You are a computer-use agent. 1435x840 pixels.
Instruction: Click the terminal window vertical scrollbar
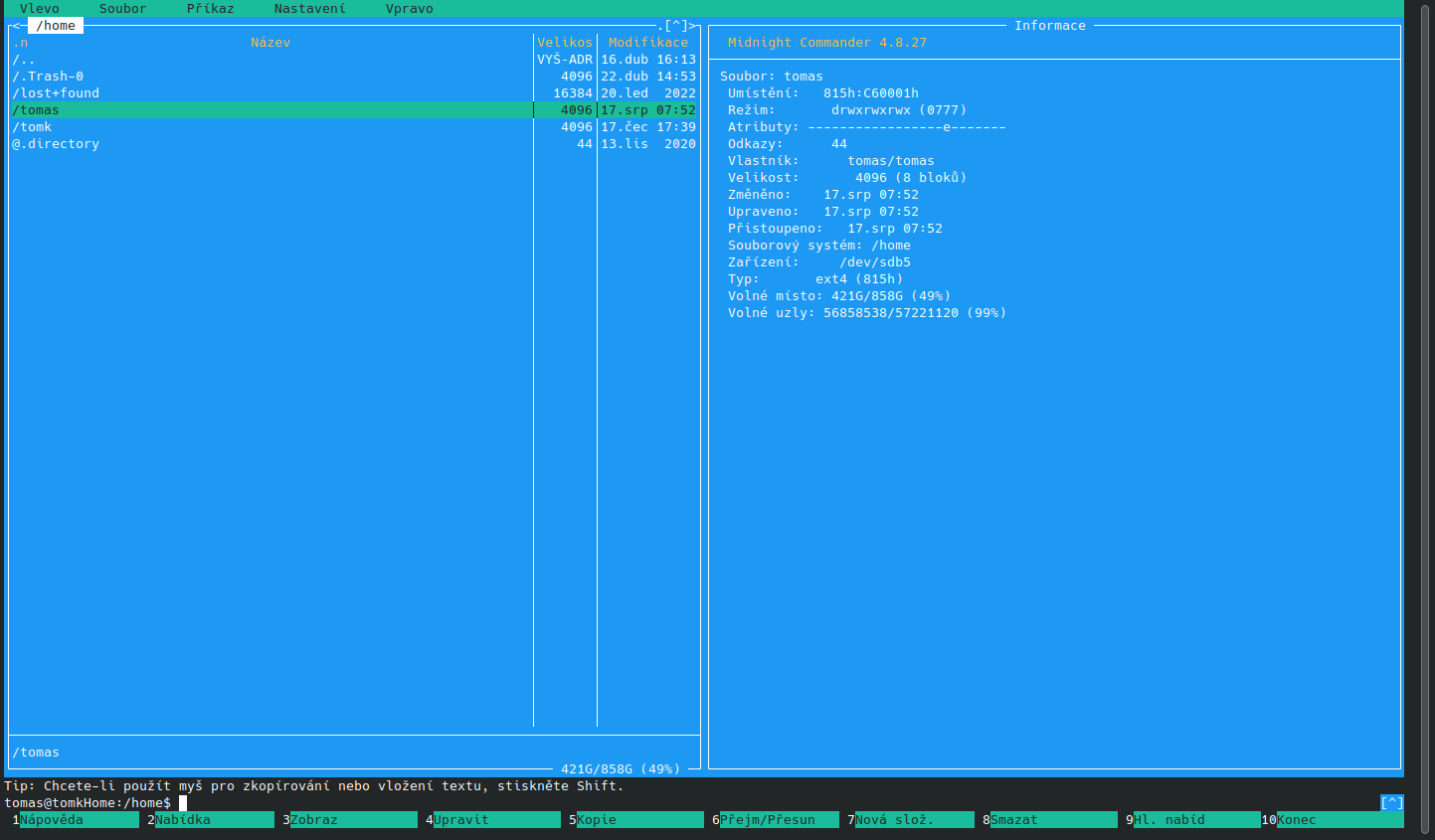point(1424,418)
